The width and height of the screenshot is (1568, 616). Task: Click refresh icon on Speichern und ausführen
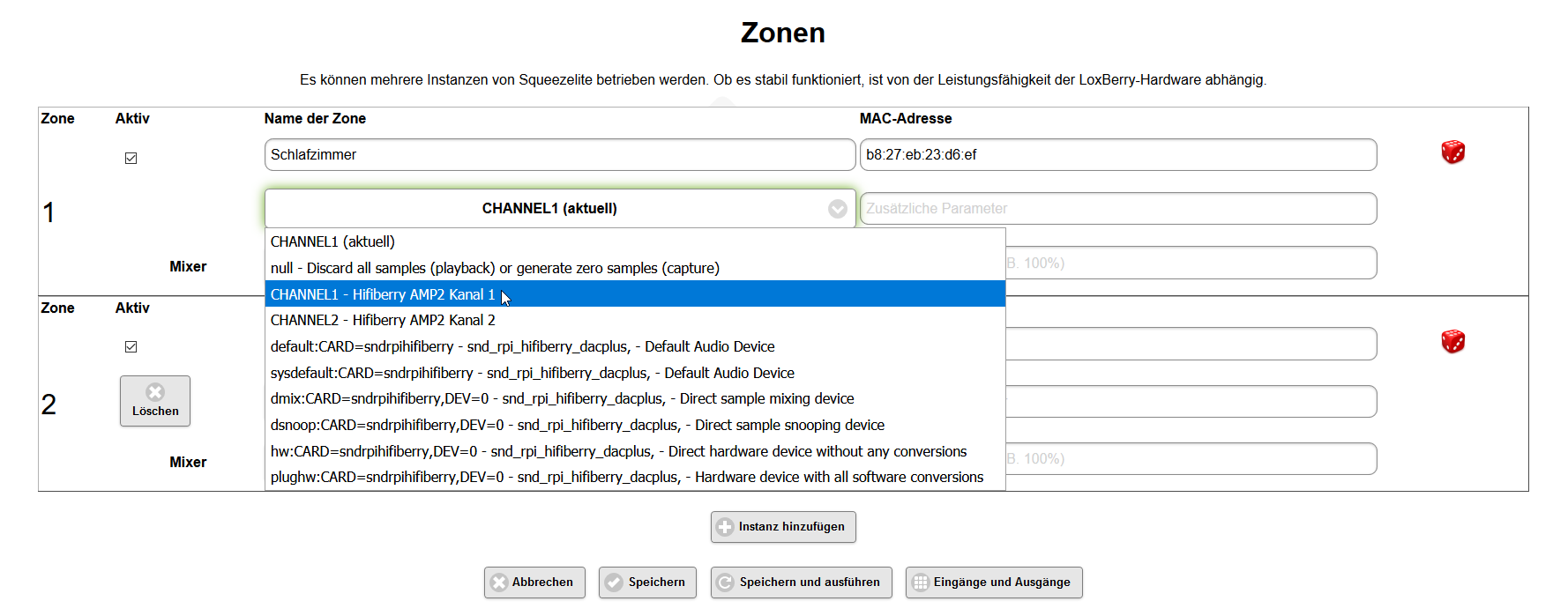click(x=725, y=583)
